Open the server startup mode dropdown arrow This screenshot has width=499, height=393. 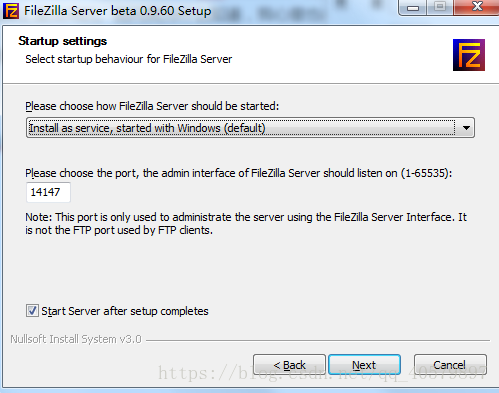pyautogui.click(x=466, y=128)
